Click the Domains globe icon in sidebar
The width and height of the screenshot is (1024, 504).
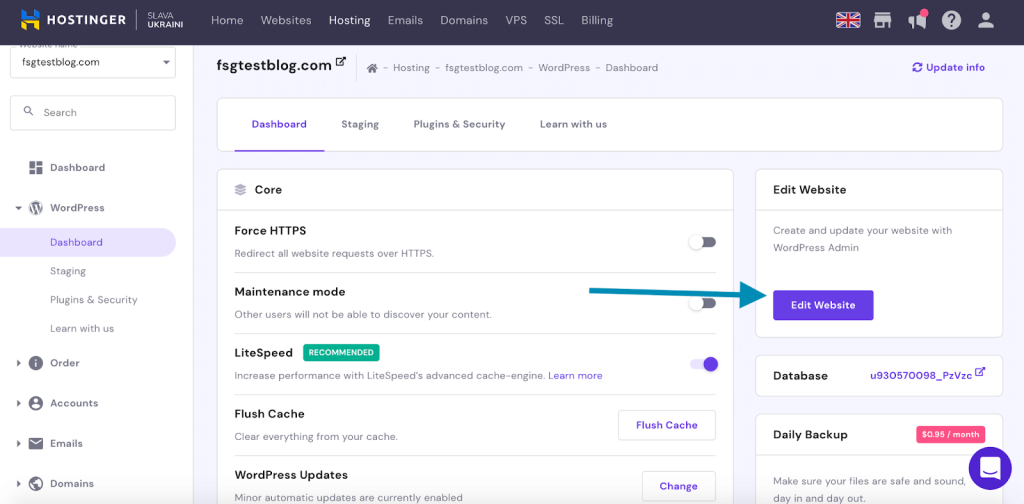coord(35,484)
